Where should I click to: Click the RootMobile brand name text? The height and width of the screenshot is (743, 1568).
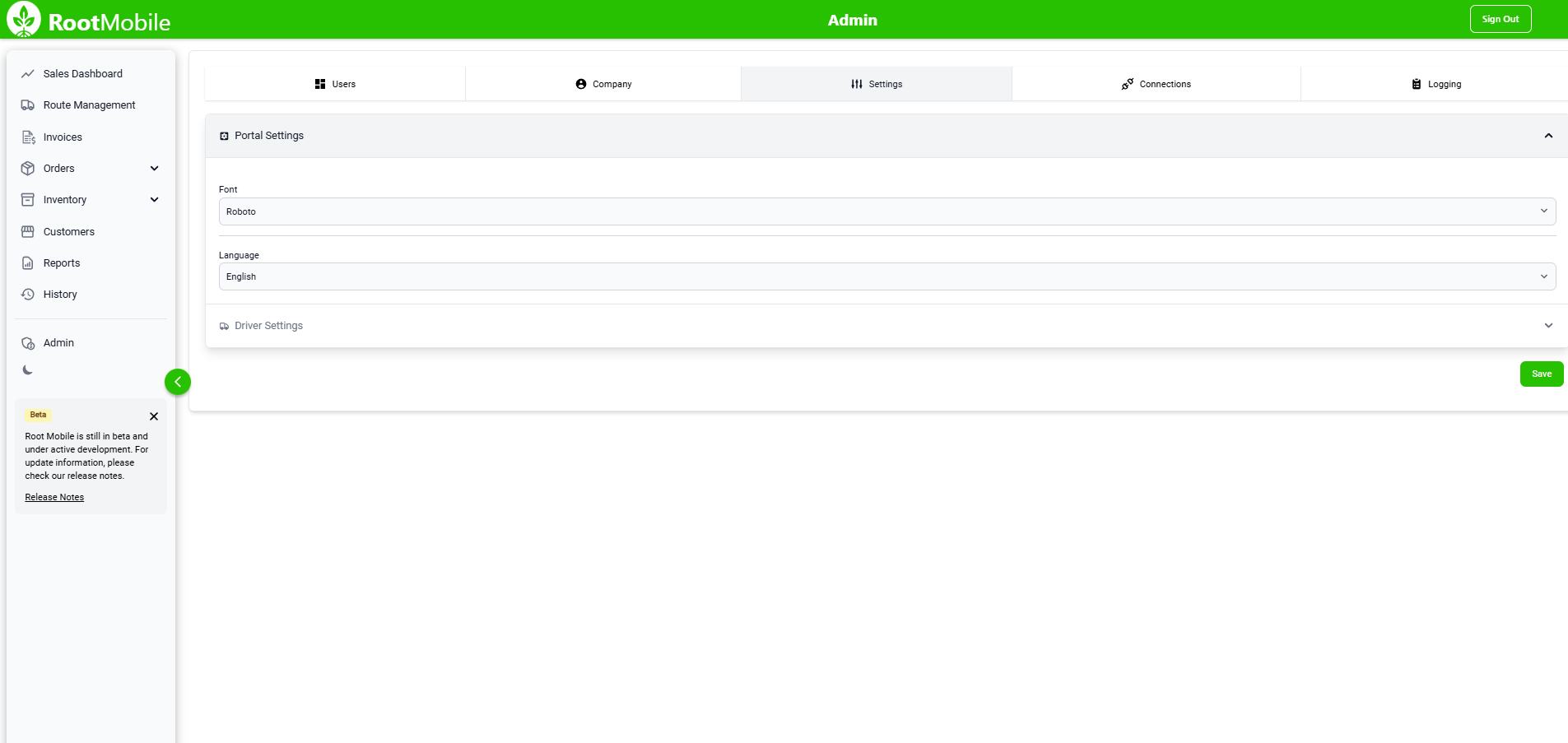109,22
